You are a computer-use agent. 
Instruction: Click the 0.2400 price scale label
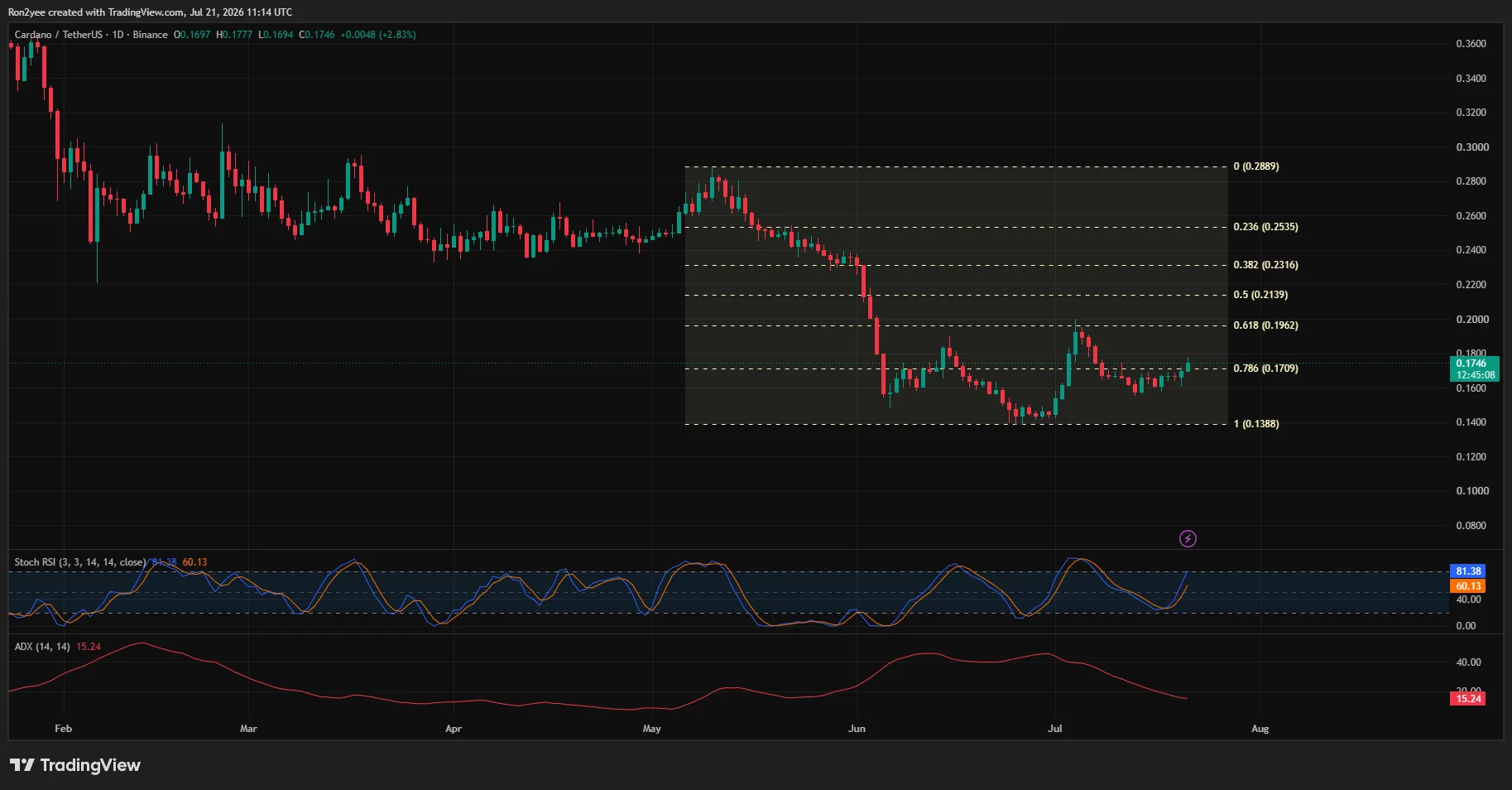tap(1471, 250)
